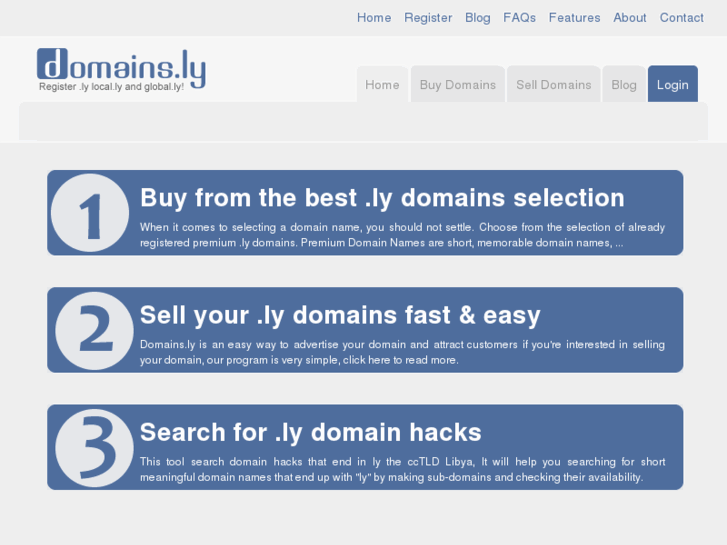
Task: Open the FAQs page
Action: (519, 18)
